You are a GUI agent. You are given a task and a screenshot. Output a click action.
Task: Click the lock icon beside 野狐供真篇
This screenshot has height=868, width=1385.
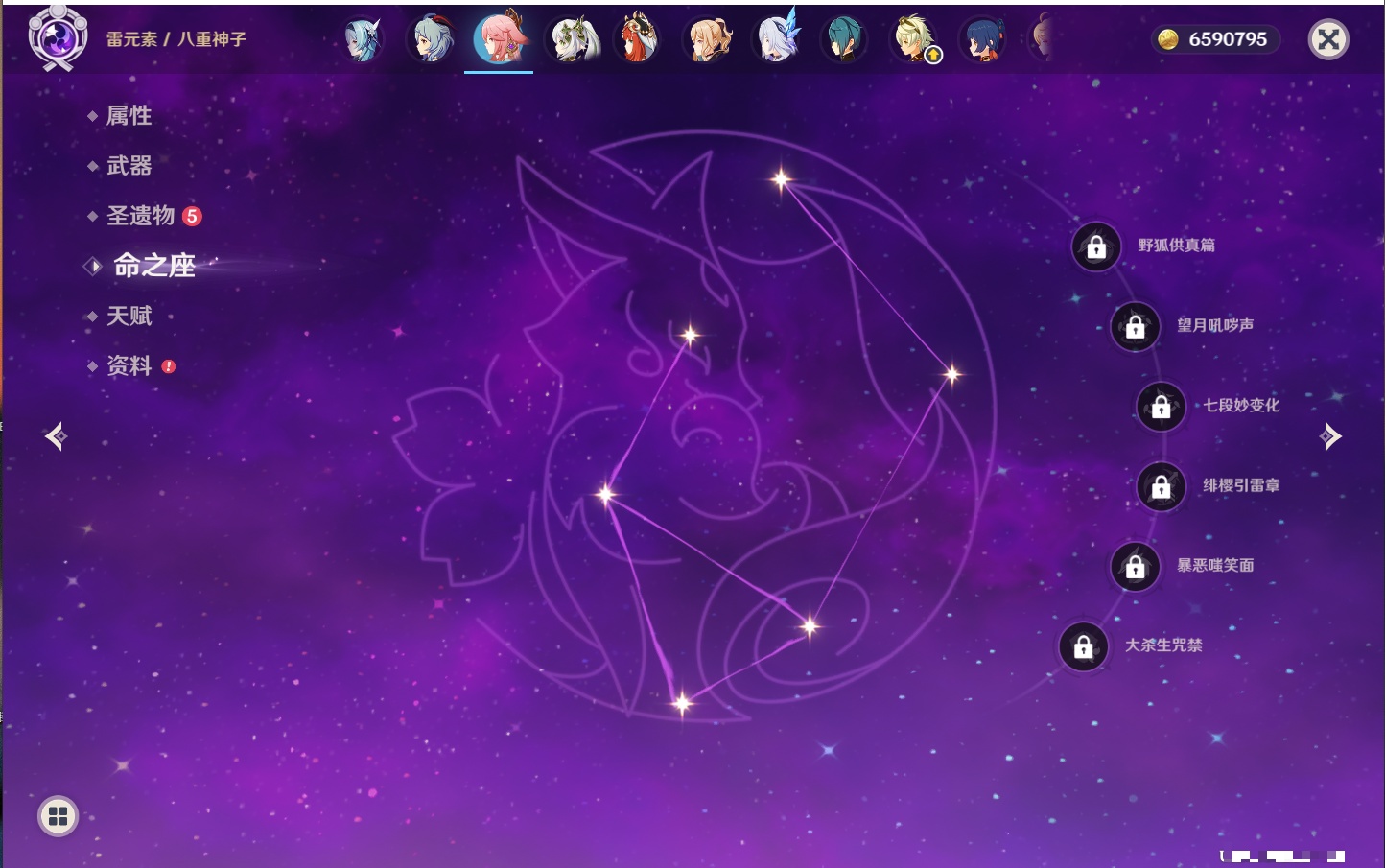[1096, 246]
